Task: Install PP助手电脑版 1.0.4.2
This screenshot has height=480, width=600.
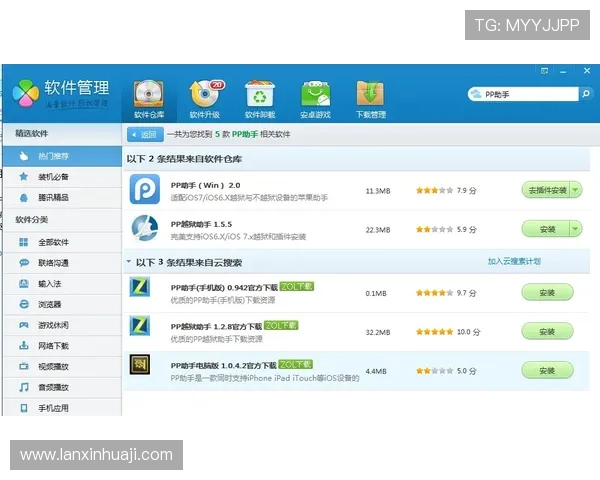Action: pos(548,371)
